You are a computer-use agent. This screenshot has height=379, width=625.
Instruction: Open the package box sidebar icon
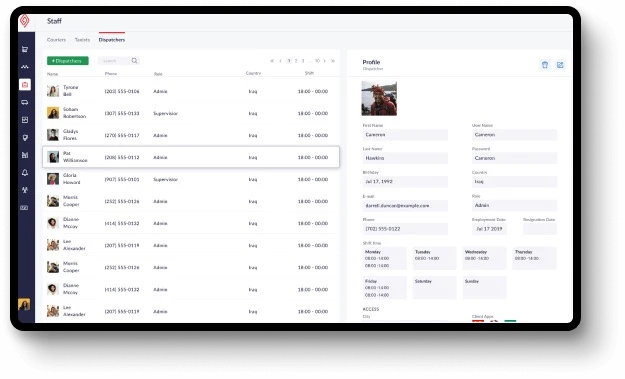[25, 120]
